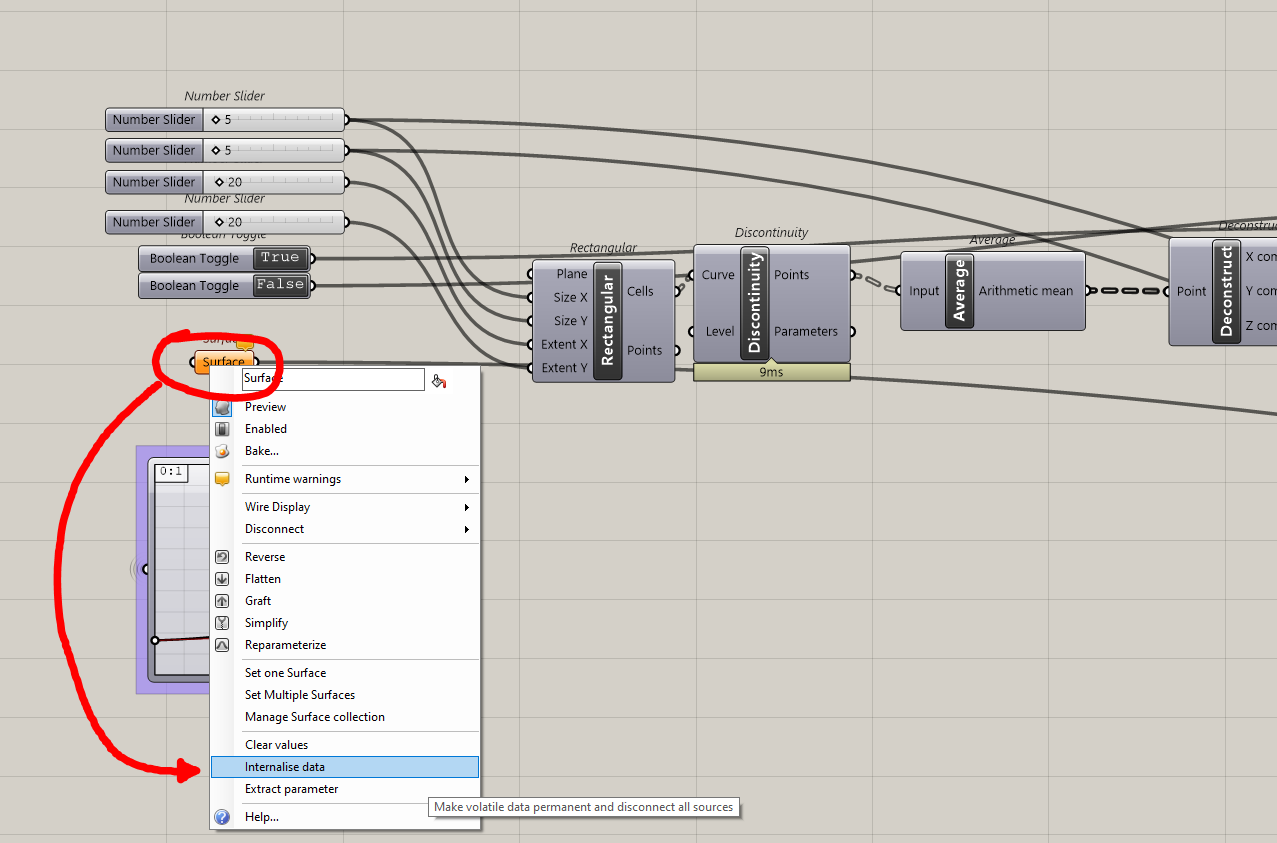Click the Help question mark icon

tap(222, 817)
